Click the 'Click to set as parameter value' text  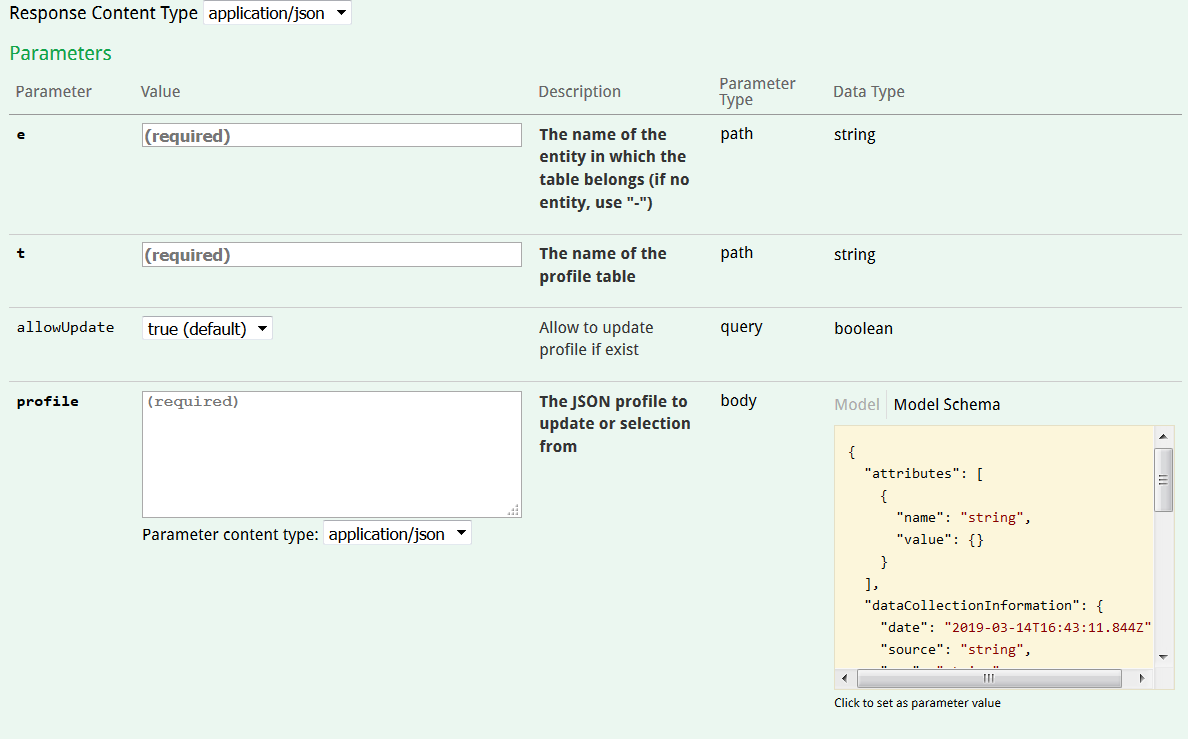(x=917, y=703)
